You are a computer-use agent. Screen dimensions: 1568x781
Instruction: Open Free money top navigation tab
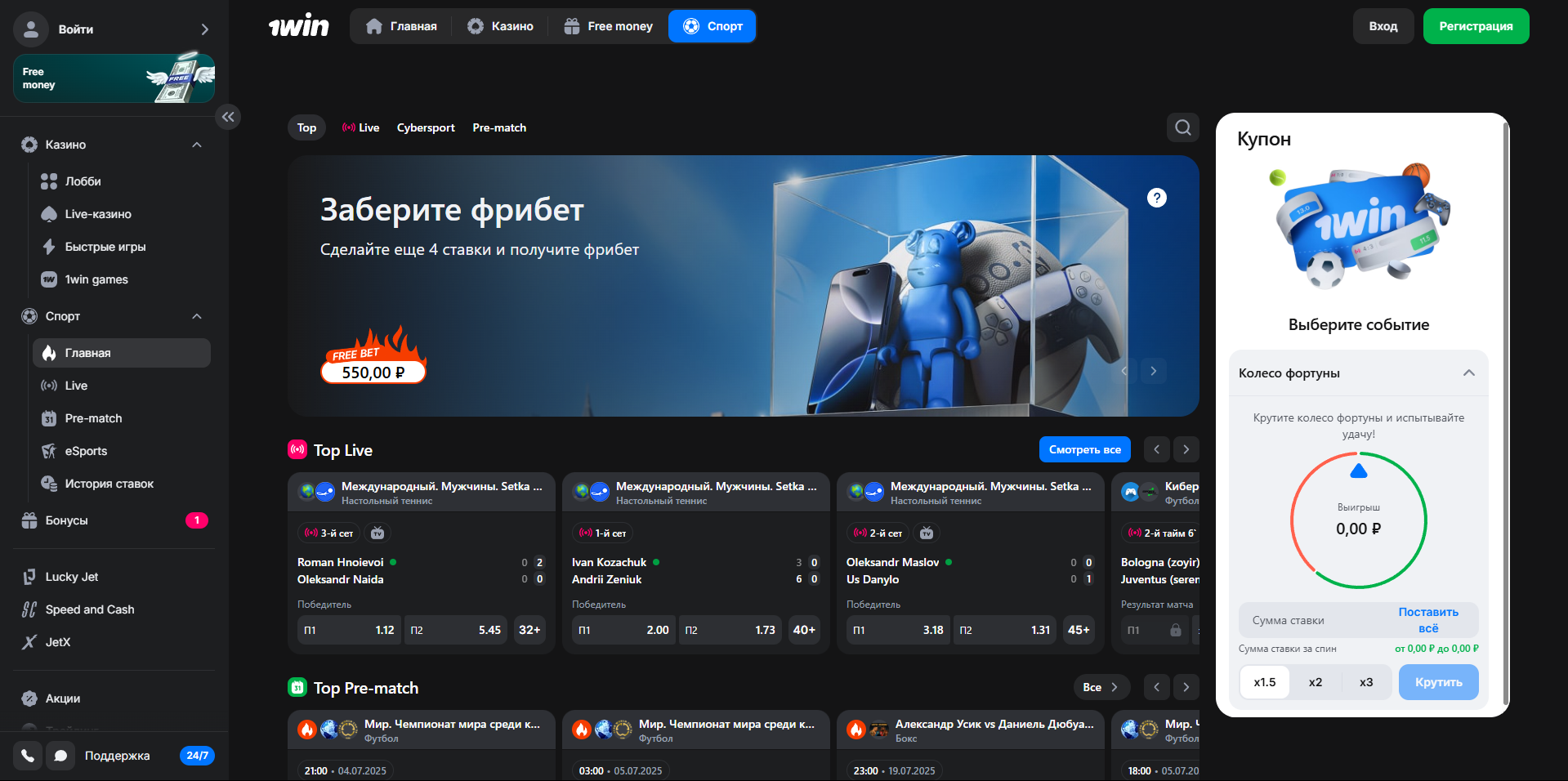click(x=608, y=26)
